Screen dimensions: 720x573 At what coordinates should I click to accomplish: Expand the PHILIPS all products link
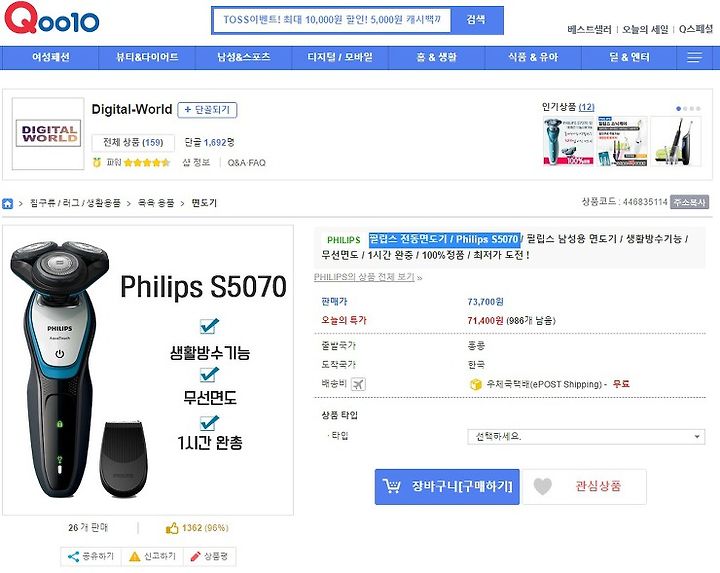[368, 277]
